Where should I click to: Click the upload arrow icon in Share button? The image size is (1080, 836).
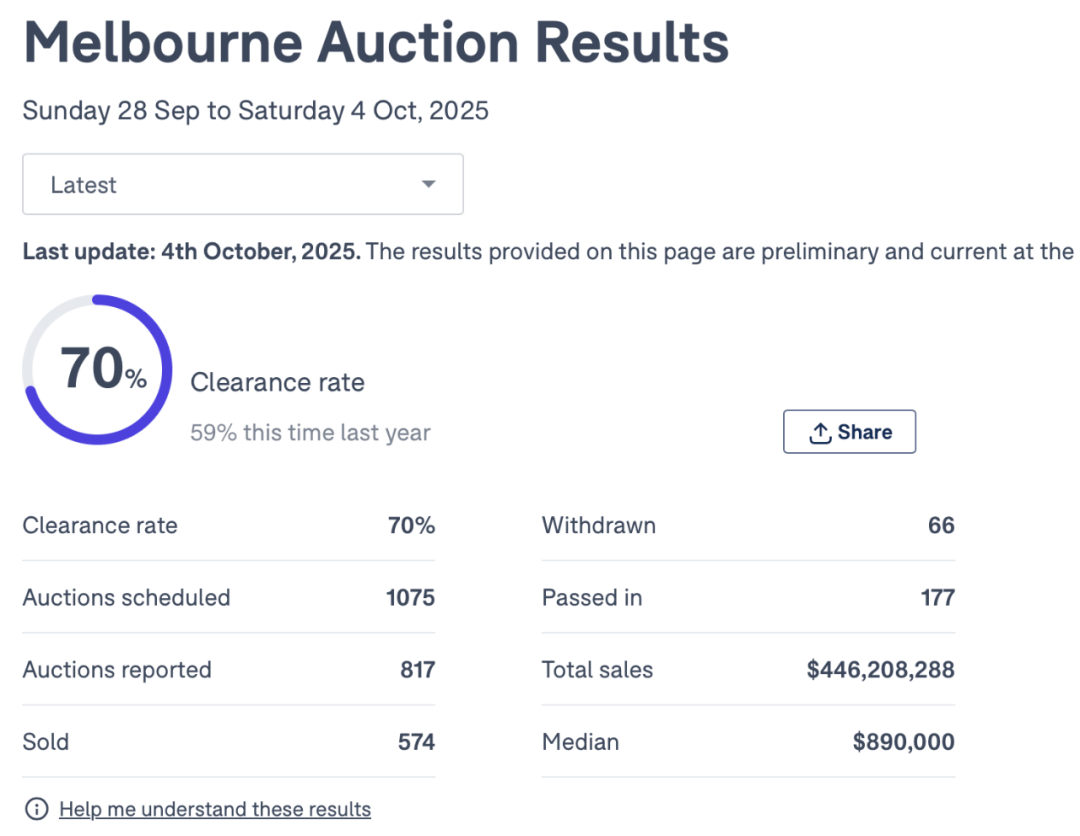click(820, 432)
